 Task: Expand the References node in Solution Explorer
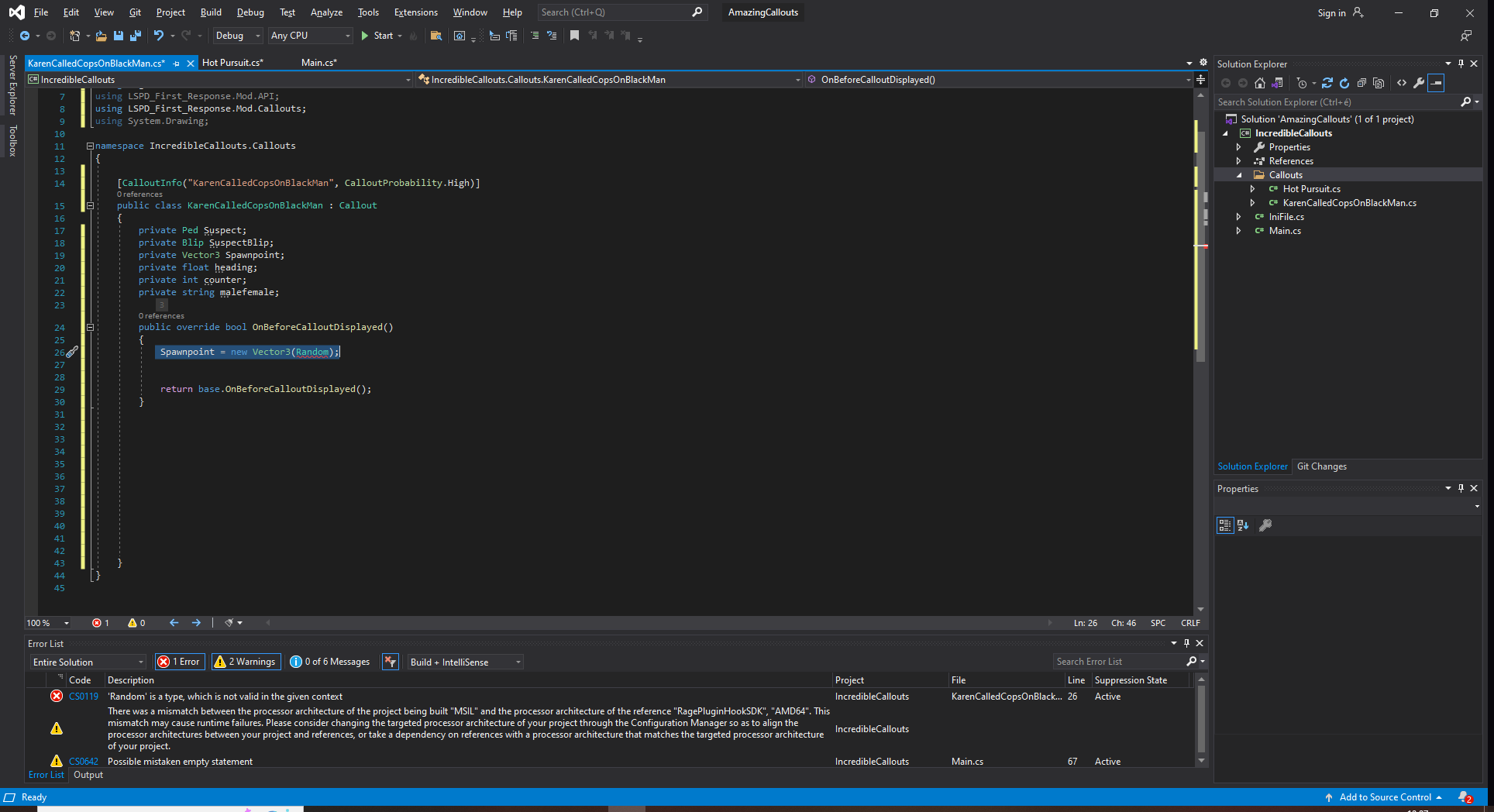coord(1238,161)
